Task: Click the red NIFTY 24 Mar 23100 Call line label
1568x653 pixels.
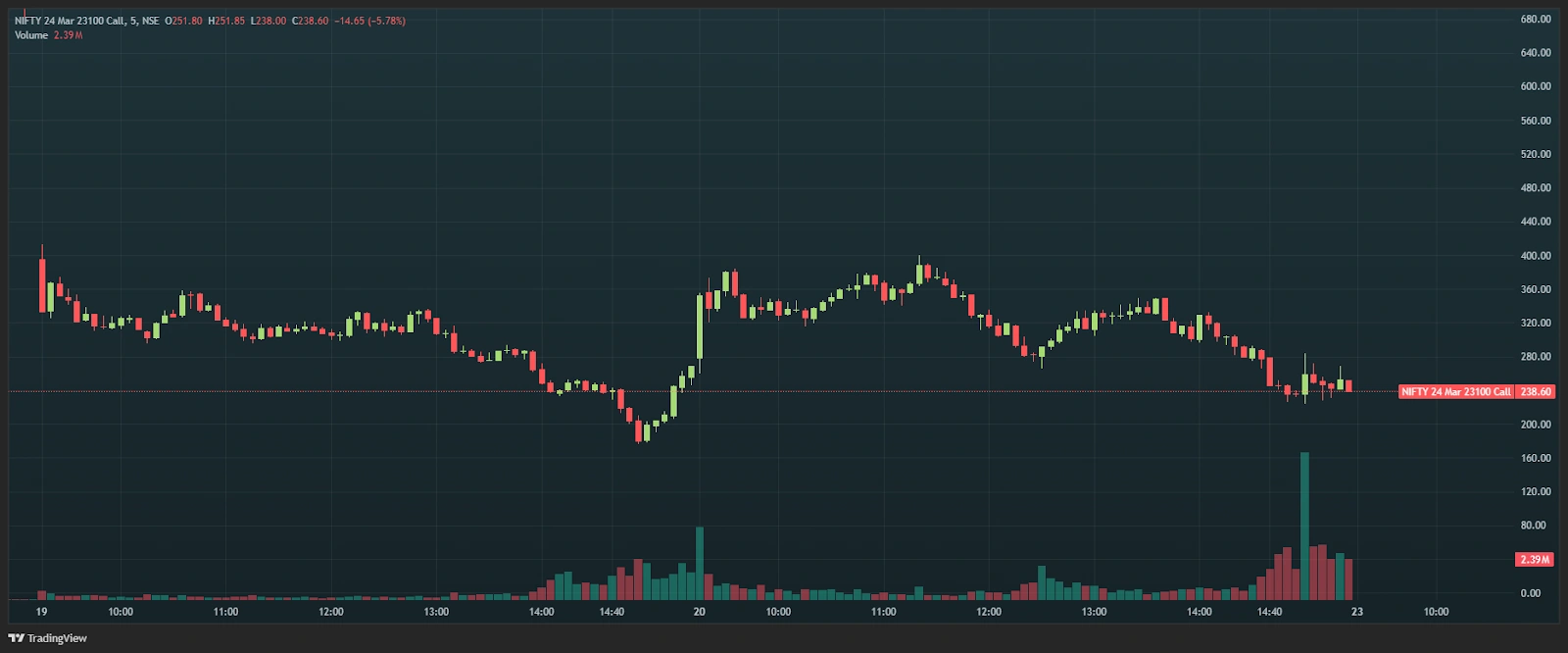Action: pyautogui.click(x=1456, y=391)
